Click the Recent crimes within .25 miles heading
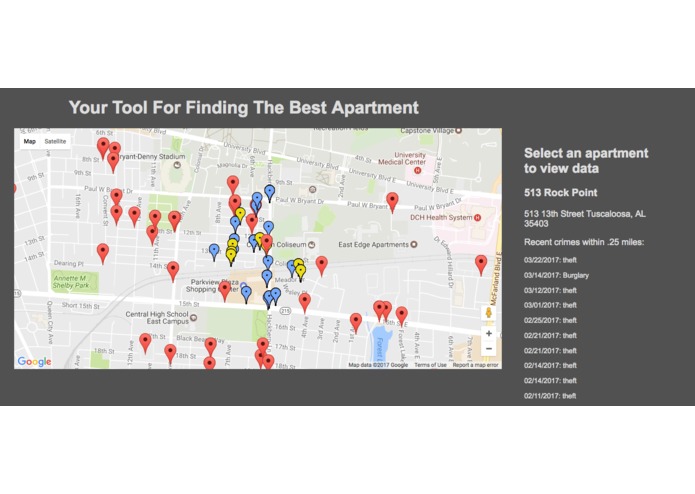The image size is (695, 494). (584, 242)
